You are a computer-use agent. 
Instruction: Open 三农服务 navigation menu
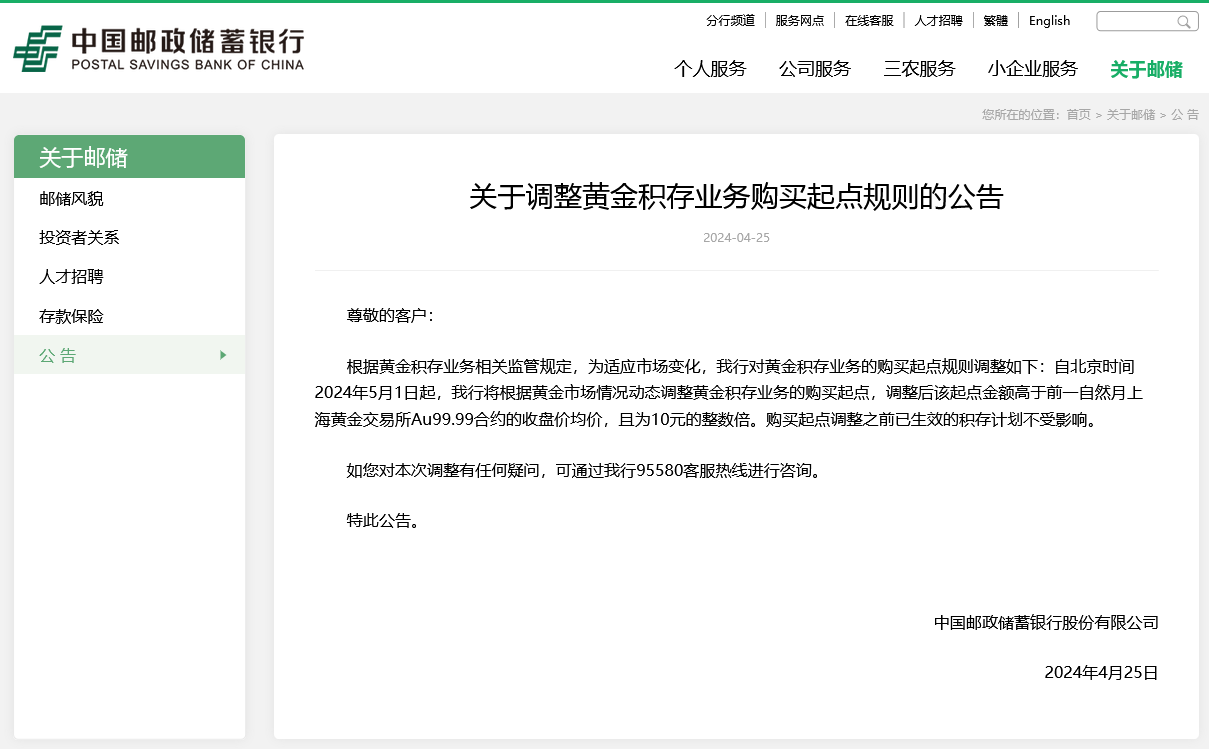[x=919, y=69]
